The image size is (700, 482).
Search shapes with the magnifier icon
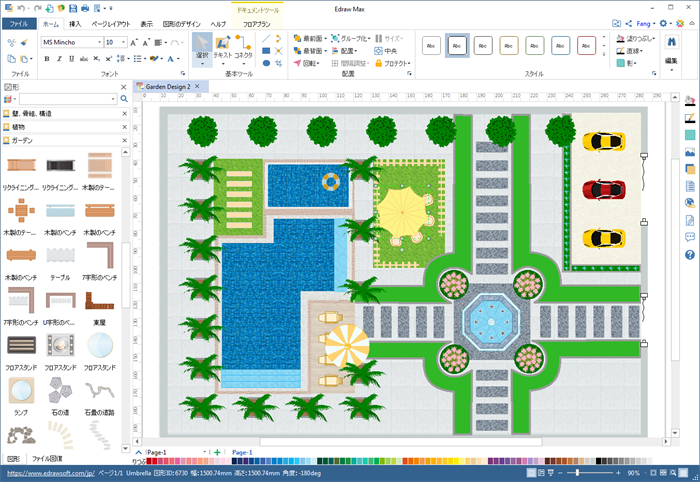tap(124, 99)
